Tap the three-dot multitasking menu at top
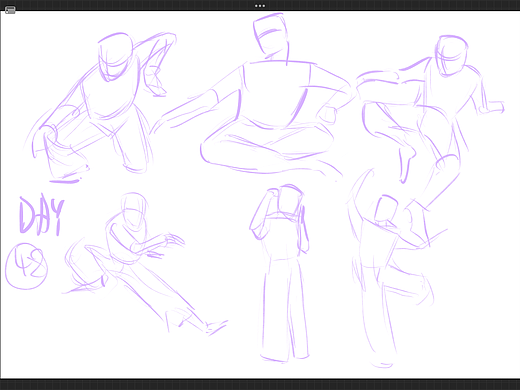 click(260, 6)
